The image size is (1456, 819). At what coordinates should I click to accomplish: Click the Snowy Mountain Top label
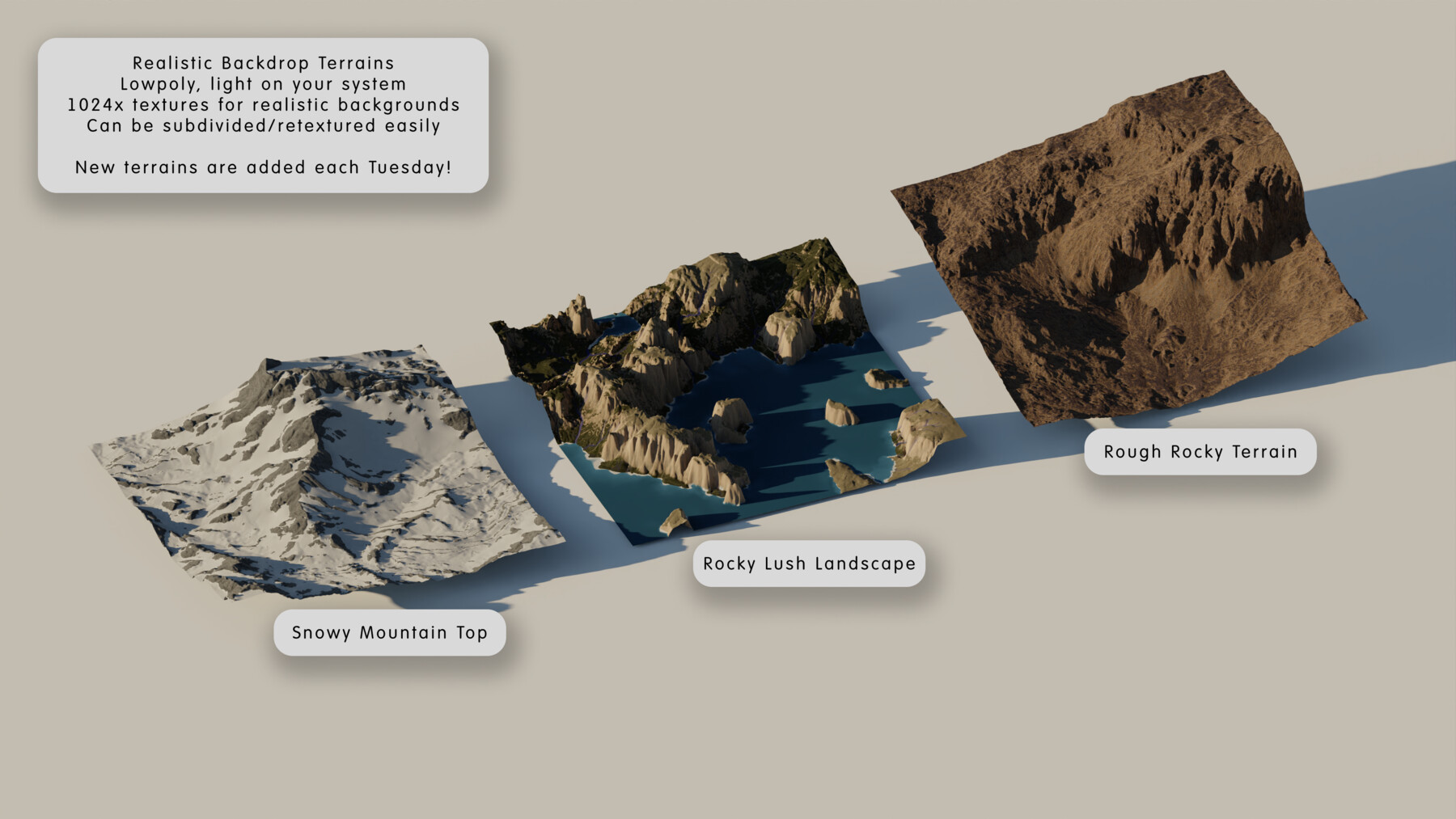click(391, 634)
